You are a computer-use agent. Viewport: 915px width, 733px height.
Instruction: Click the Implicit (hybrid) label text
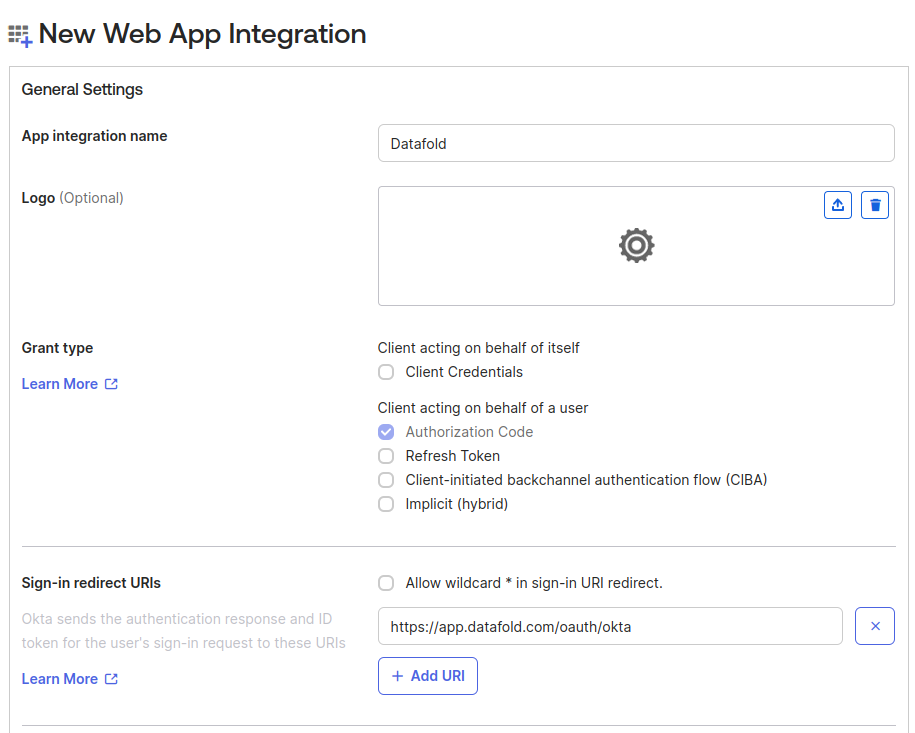(x=456, y=504)
